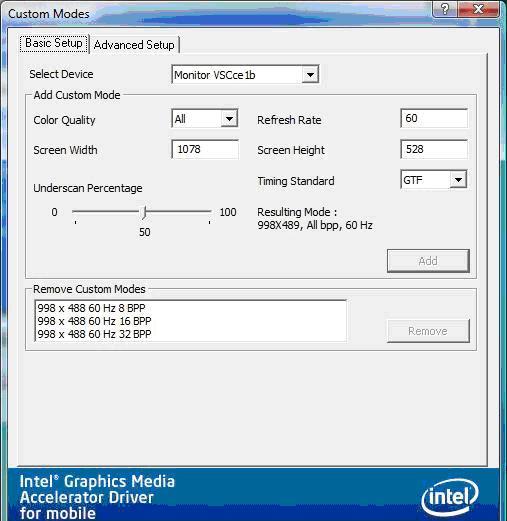This screenshot has width=507, height=521.
Task: Click the Underscan Percentage slider thumb
Action: pyautogui.click(x=144, y=212)
